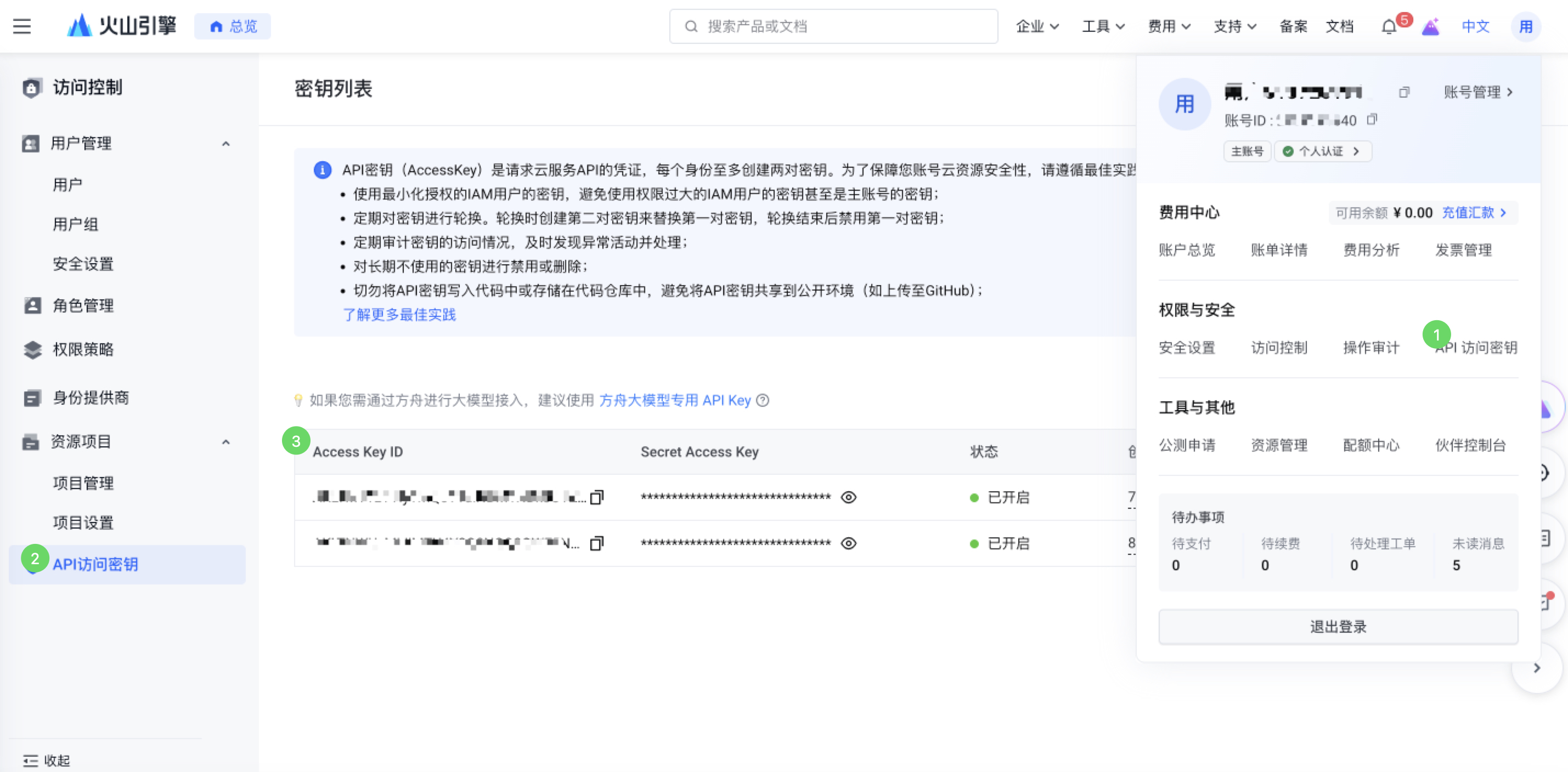The image size is (1568, 772).
Task: Open the hamburger navigation menu
Action: [x=22, y=26]
